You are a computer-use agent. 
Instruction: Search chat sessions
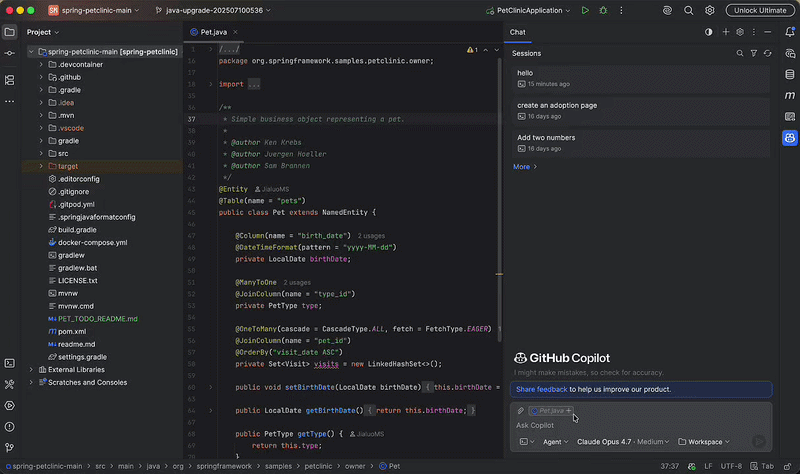740,53
